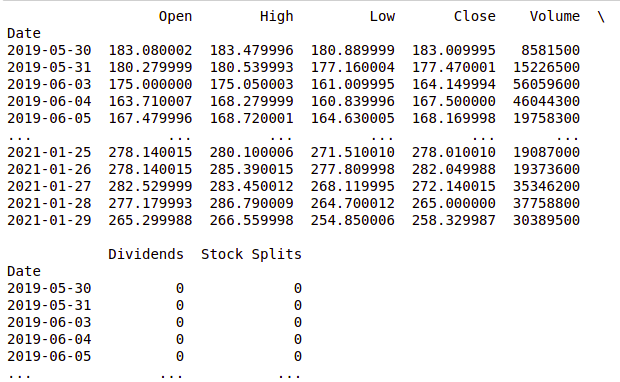Click Volume value 35346200
This screenshot has width=620, height=382.
(x=546, y=186)
